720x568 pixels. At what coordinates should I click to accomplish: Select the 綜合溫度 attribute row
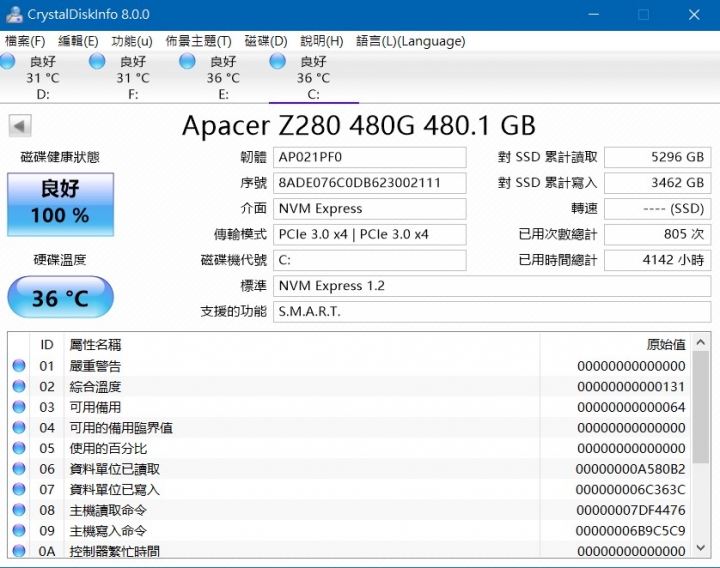coord(300,387)
